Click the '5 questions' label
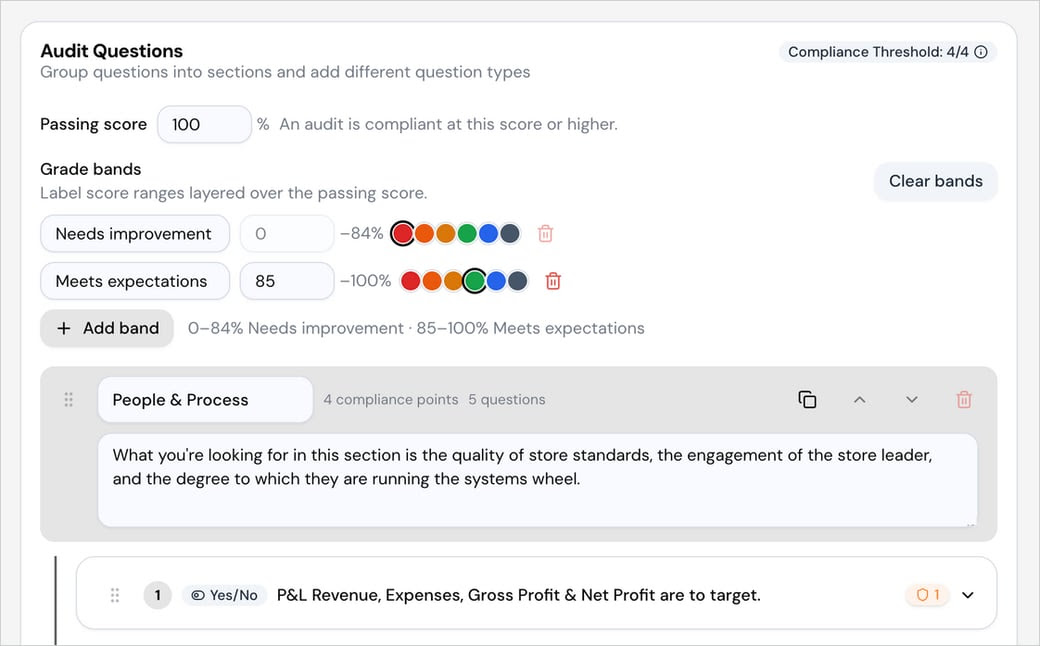The image size is (1040, 646). 507,399
